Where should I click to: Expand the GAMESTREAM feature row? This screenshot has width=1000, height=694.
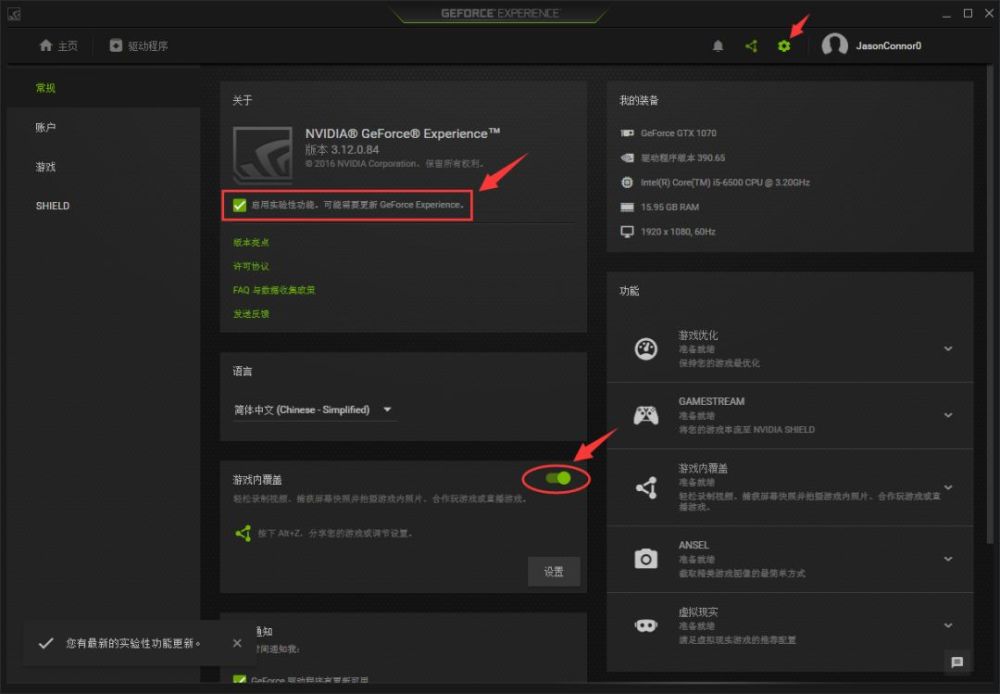click(948, 415)
